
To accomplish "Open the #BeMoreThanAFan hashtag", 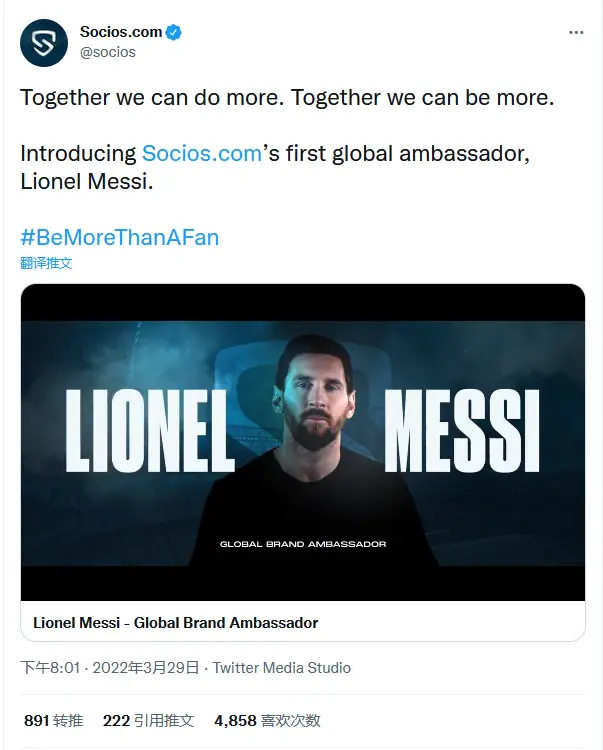I will [119, 237].
